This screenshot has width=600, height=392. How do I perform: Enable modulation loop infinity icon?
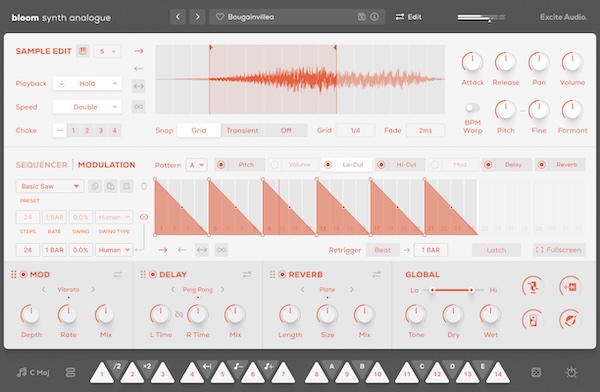[x=221, y=250]
